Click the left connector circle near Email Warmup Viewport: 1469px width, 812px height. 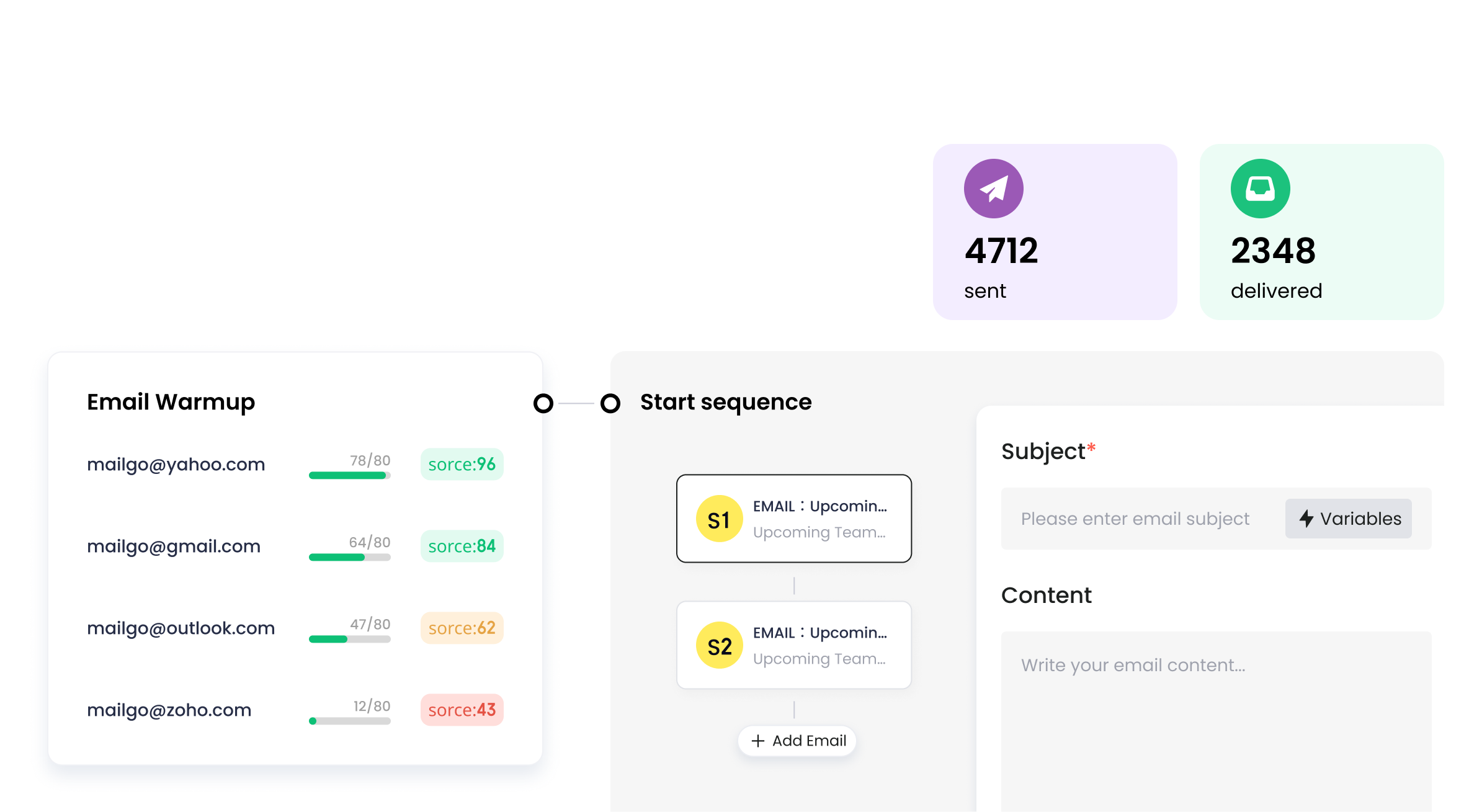coord(543,403)
